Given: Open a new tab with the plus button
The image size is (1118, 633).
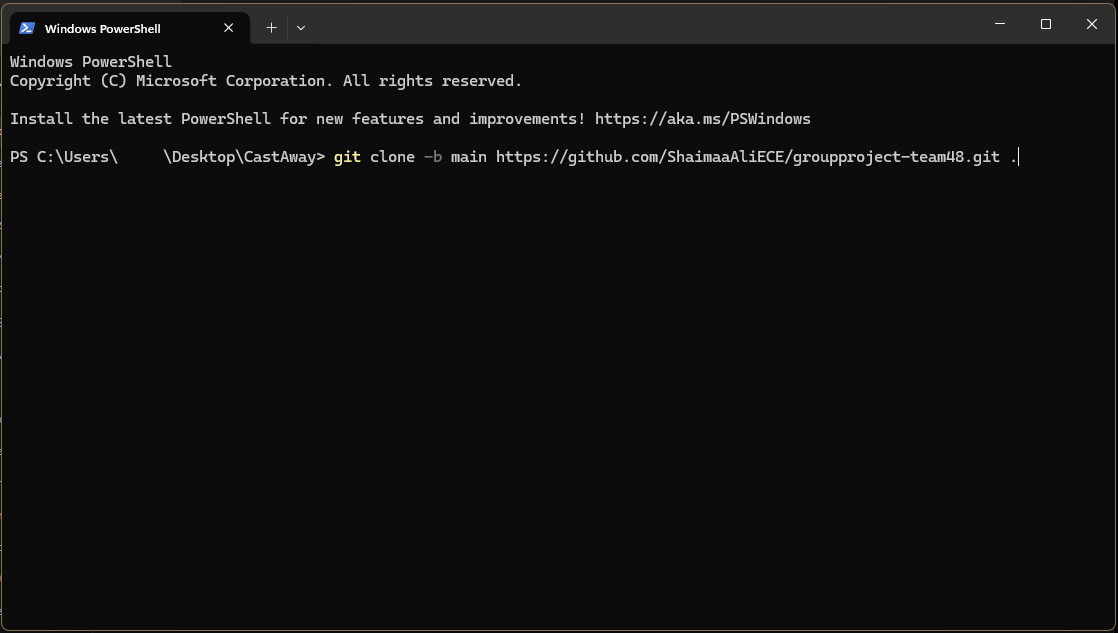Looking at the screenshot, I should pyautogui.click(x=271, y=28).
